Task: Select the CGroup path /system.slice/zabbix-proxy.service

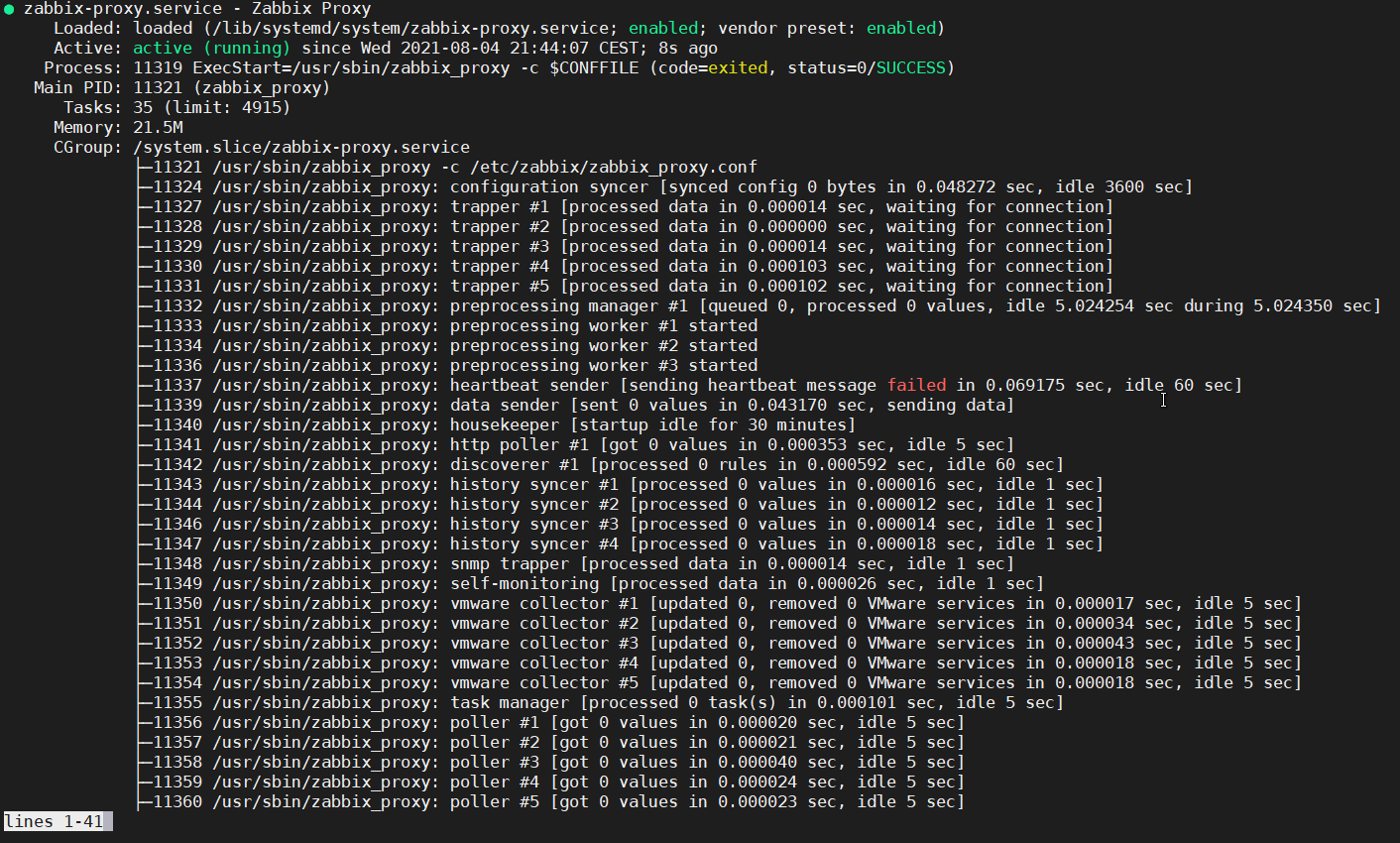Action: click(301, 148)
